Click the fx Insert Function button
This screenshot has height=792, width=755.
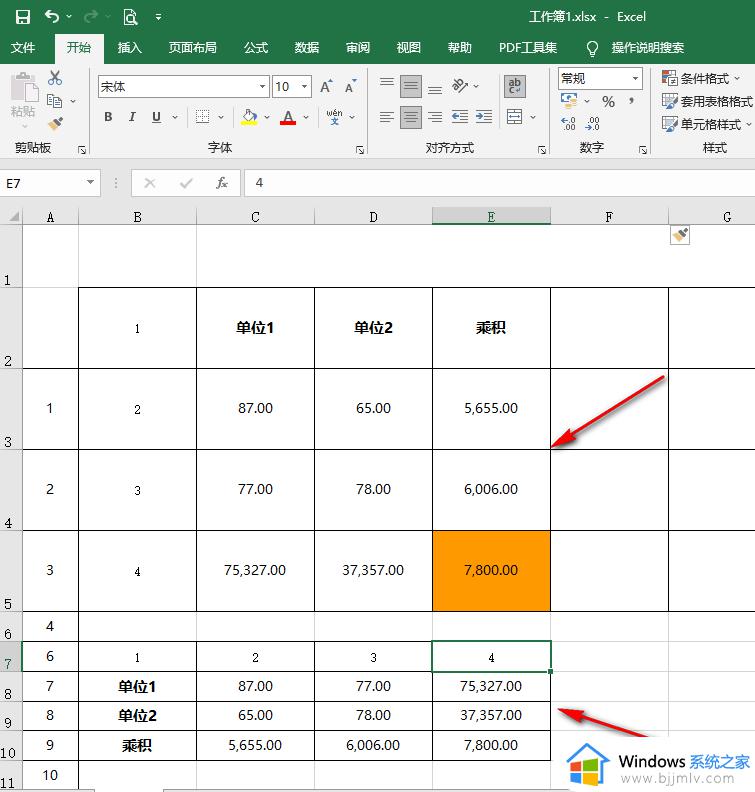[x=222, y=183]
